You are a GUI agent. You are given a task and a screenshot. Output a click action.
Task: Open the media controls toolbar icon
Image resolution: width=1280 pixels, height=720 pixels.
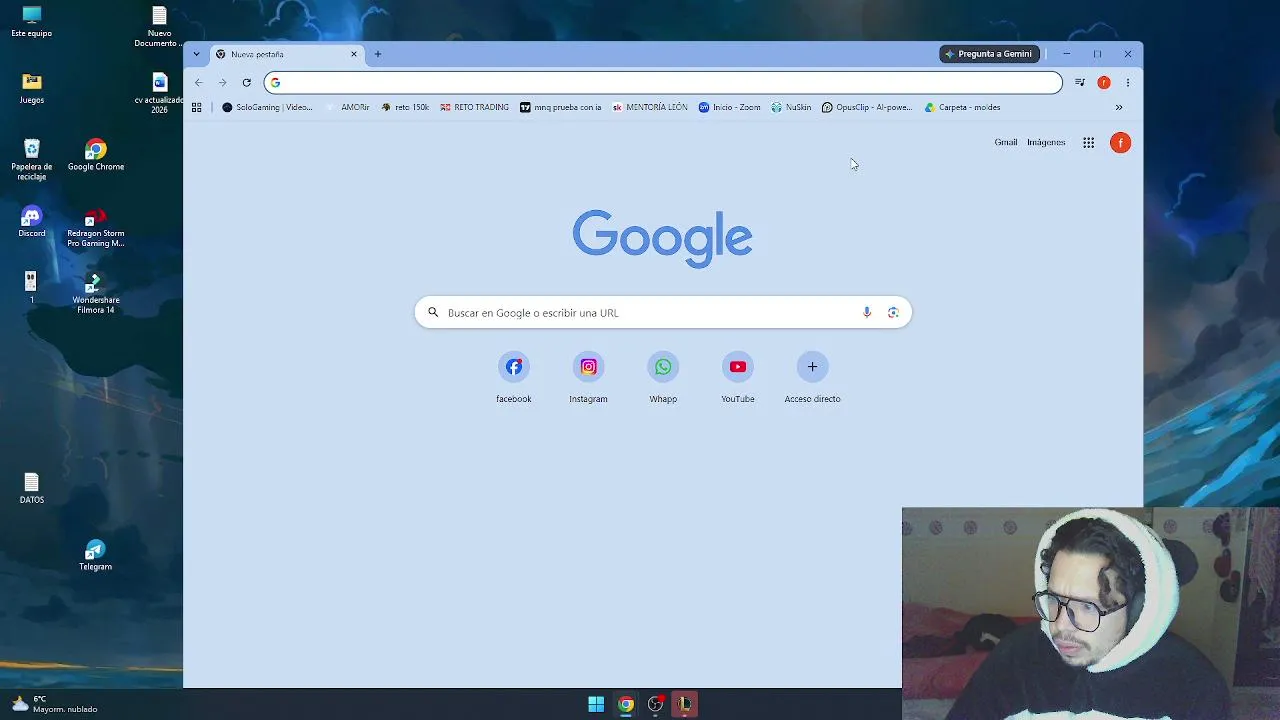(1080, 82)
